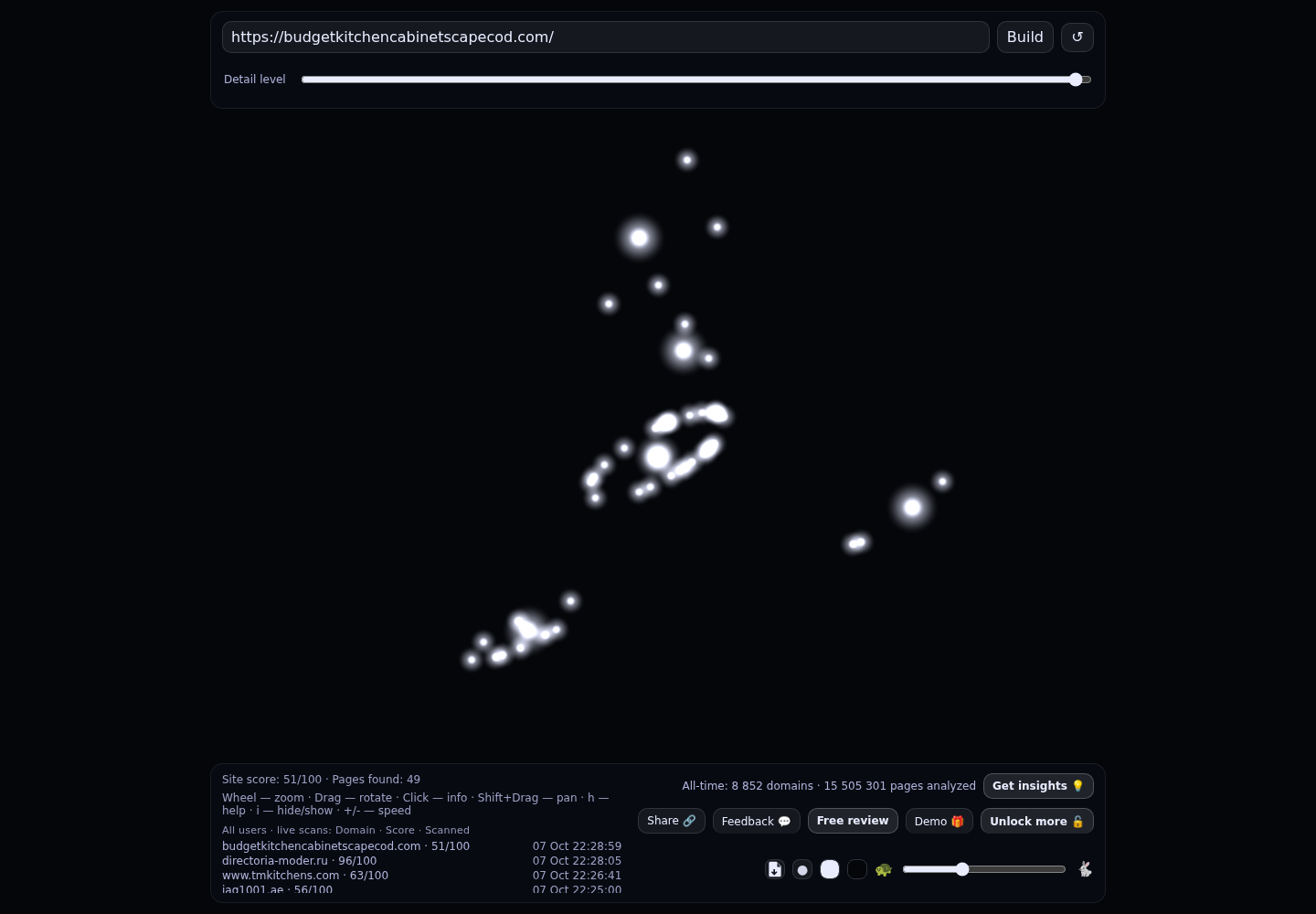Click the download file icon button
Image resolution: width=1316 pixels, height=914 pixels.
[775, 869]
